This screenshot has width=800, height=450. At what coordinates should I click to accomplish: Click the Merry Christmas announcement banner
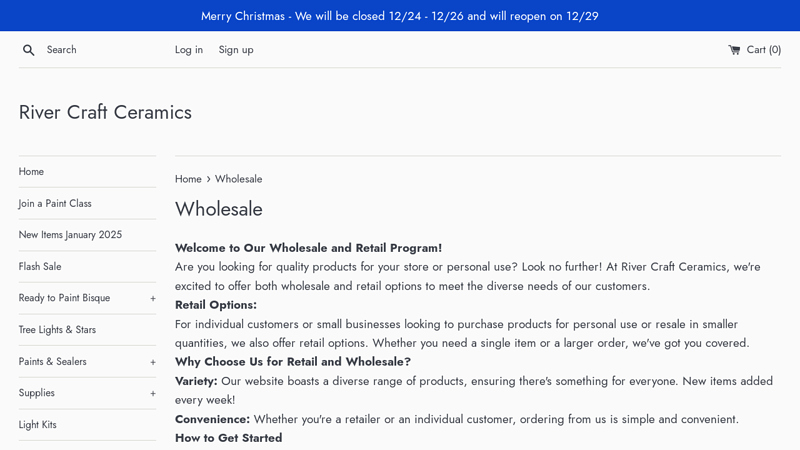point(400,16)
